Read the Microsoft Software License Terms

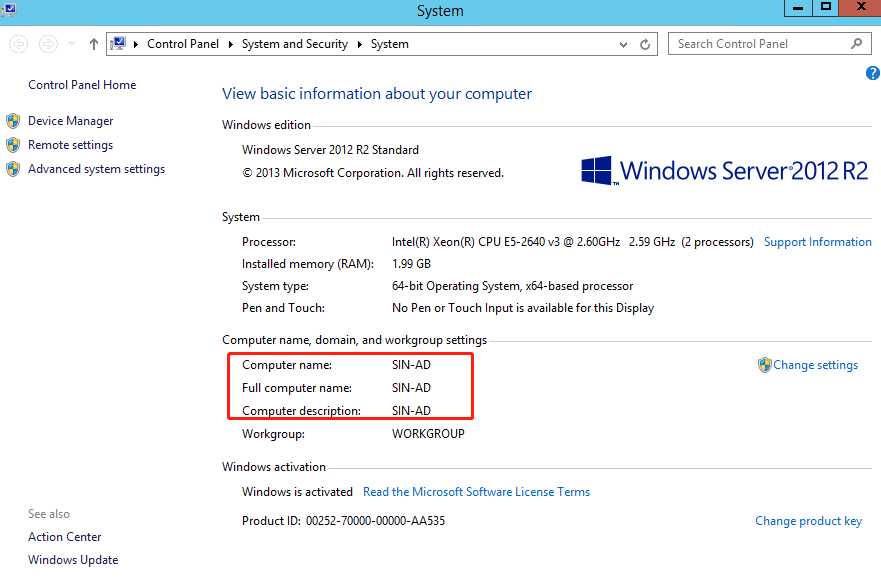coord(476,492)
